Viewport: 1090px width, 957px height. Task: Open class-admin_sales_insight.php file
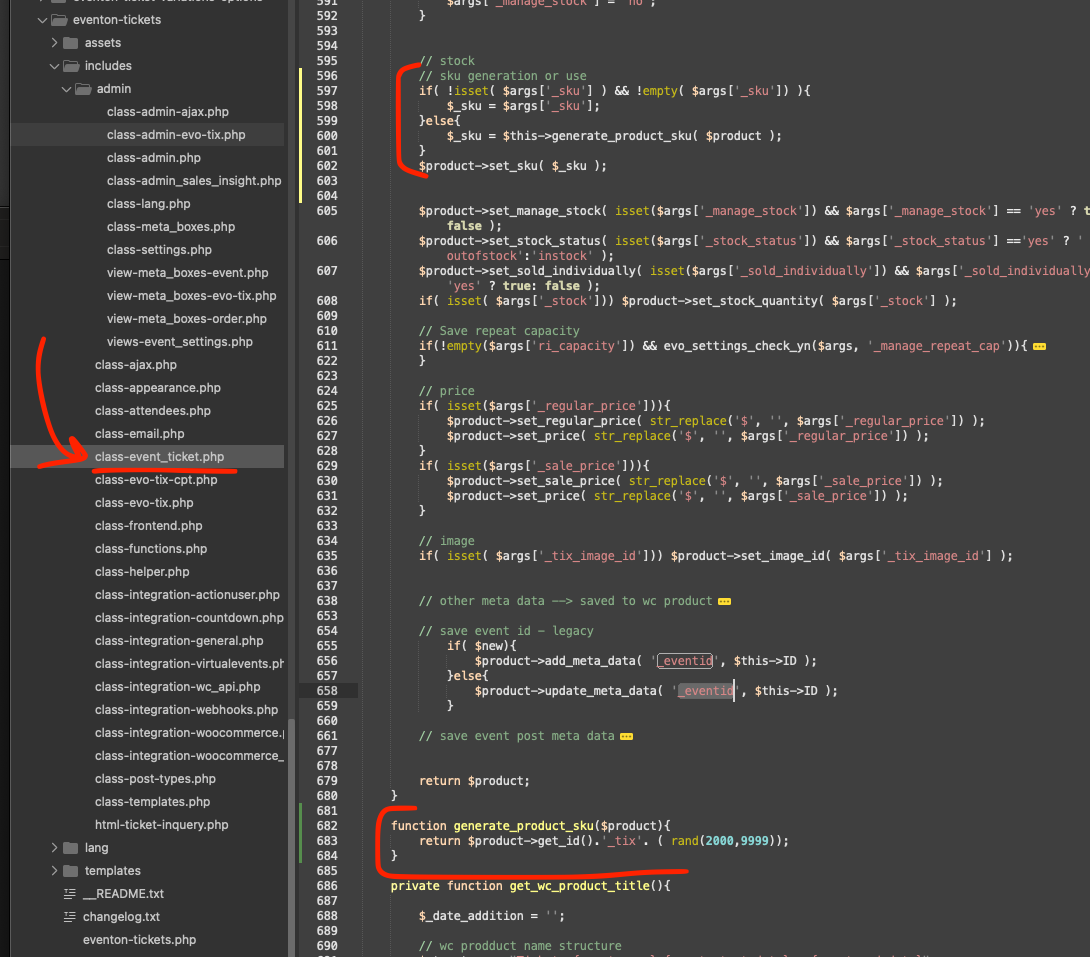pyautogui.click(x=194, y=181)
